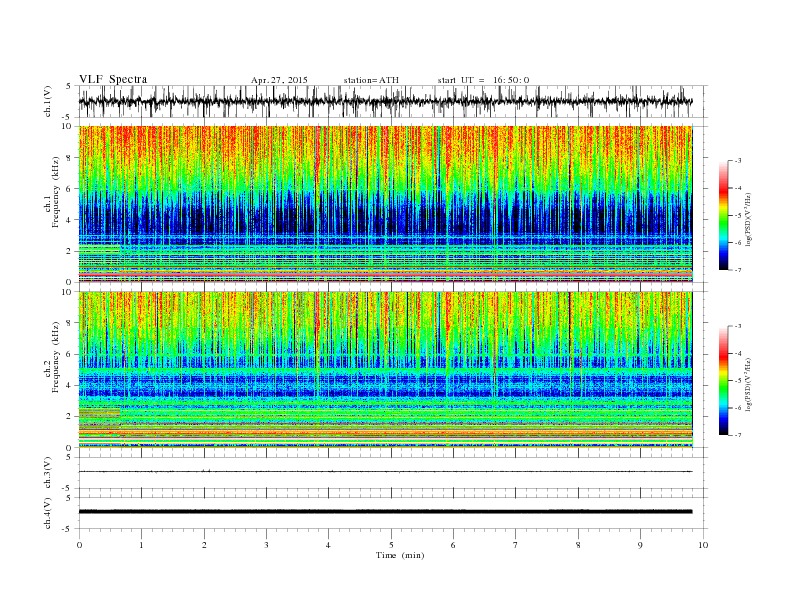Image resolution: width=792 pixels, height=612 pixels.
Task: Click the lower ch.2 PSD color bar
Action: [724, 380]
